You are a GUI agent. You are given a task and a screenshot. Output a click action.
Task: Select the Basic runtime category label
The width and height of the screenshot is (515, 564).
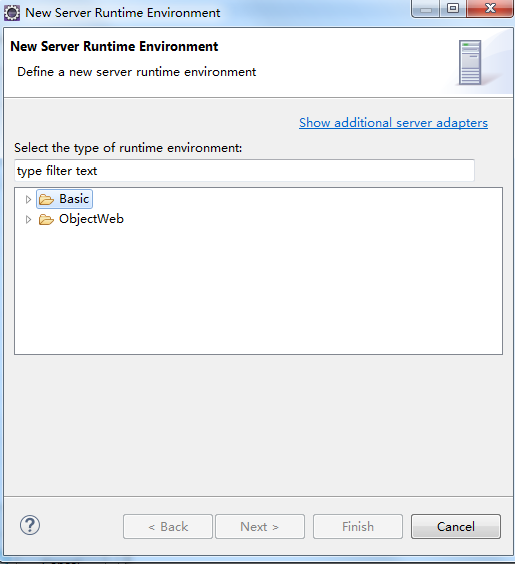click(x=74, y=199)
